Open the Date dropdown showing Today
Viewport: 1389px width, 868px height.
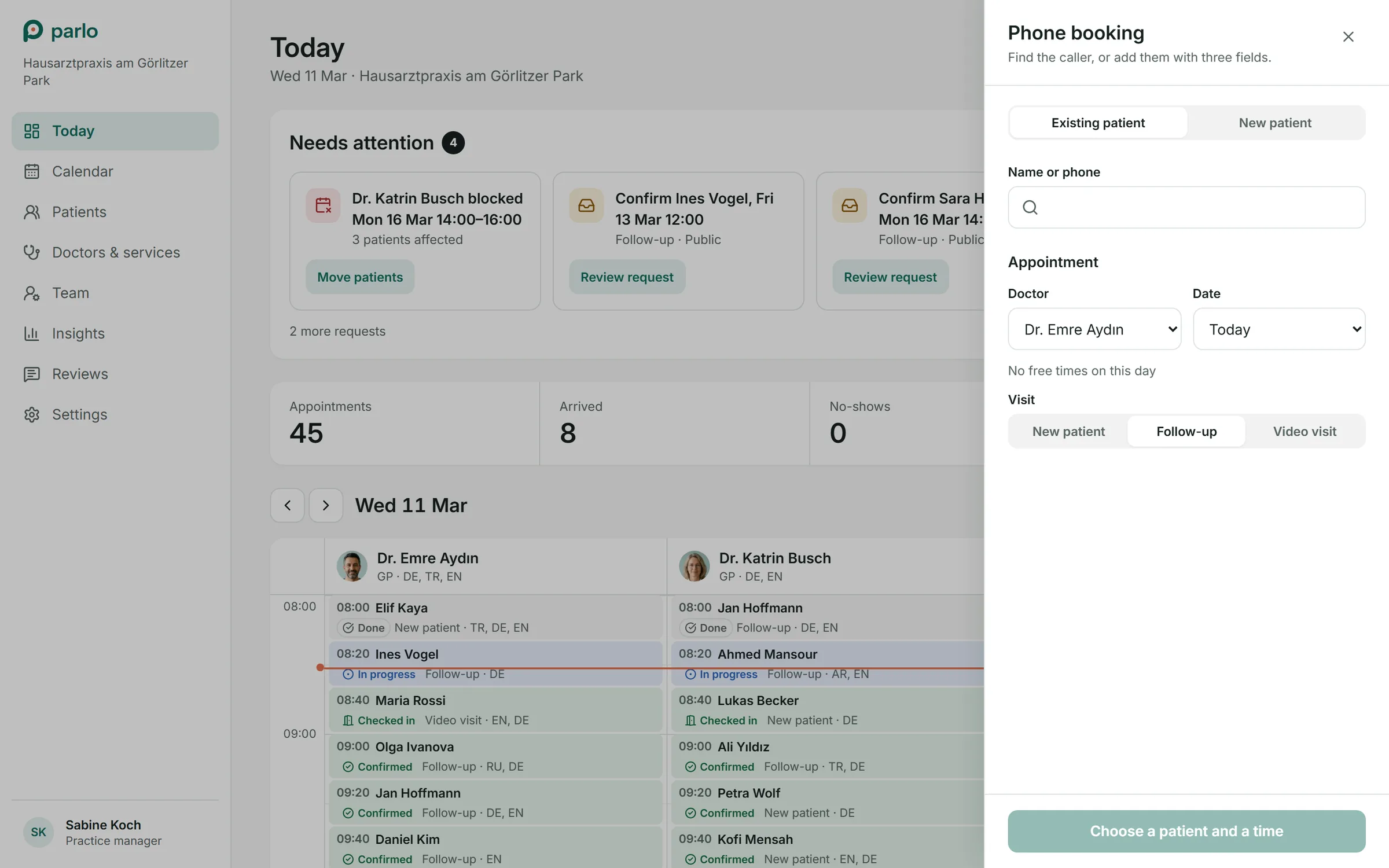click(x=1279, y=329)
